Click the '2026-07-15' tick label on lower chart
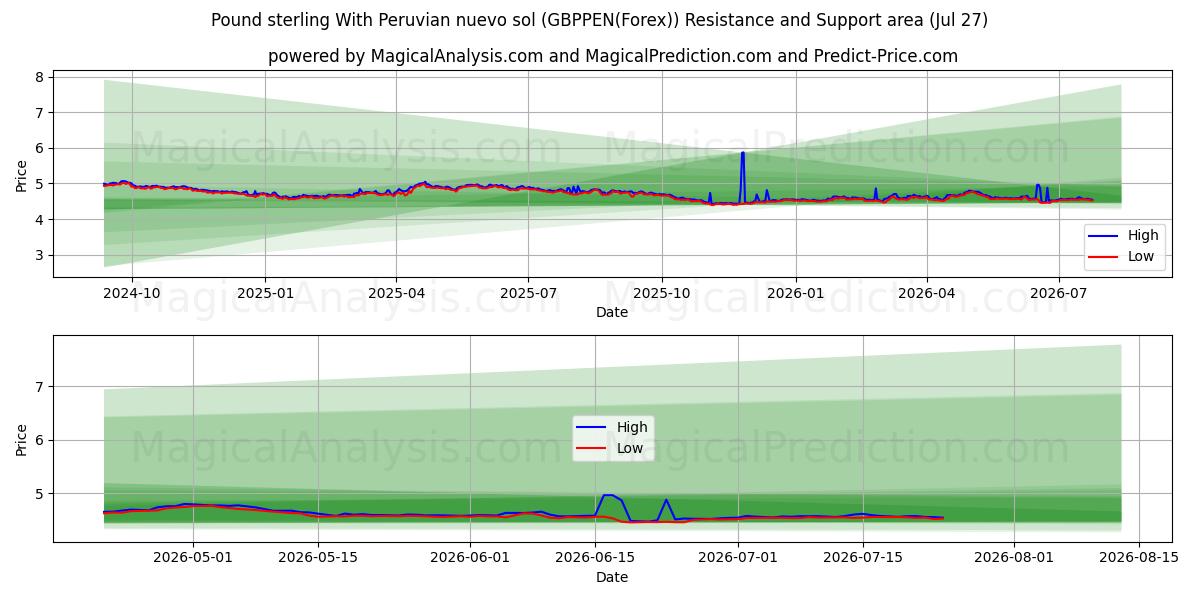This screenshot has height=600, width=1200. 862,559
